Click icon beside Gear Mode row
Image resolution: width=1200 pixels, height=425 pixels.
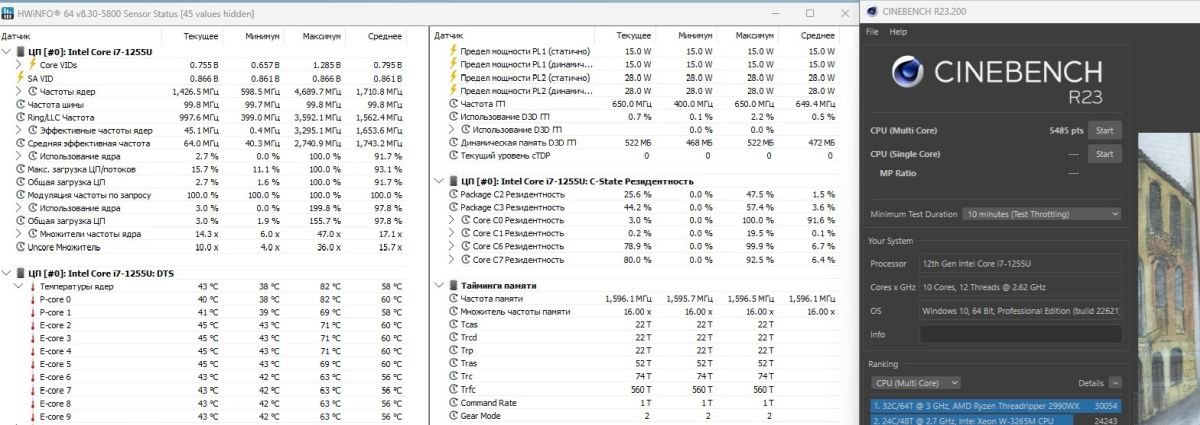[x=454, y=415]
